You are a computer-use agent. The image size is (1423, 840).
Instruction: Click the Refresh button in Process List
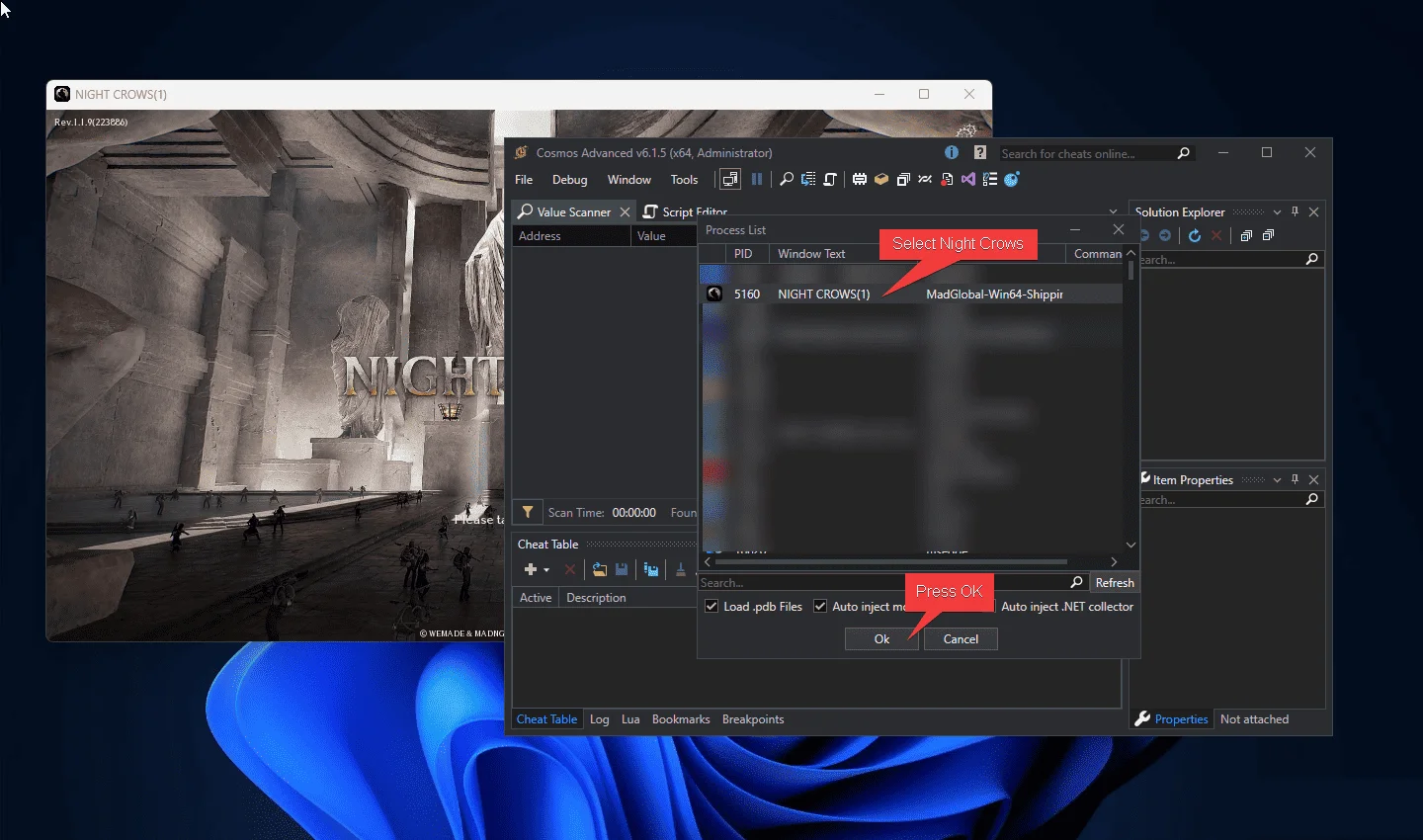(1115, 582)
